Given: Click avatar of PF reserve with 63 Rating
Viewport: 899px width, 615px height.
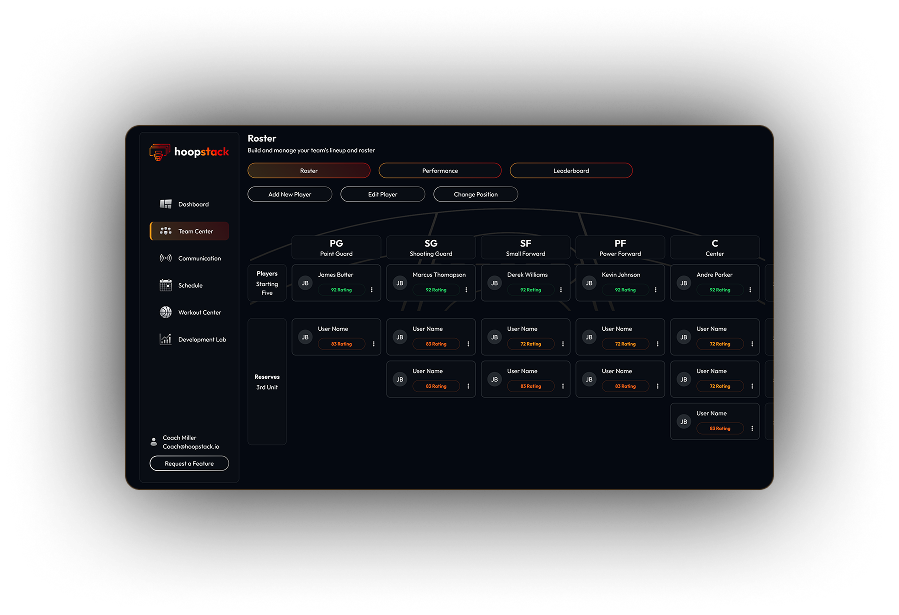Looking at the screenshot, I should tap(589, 379).
